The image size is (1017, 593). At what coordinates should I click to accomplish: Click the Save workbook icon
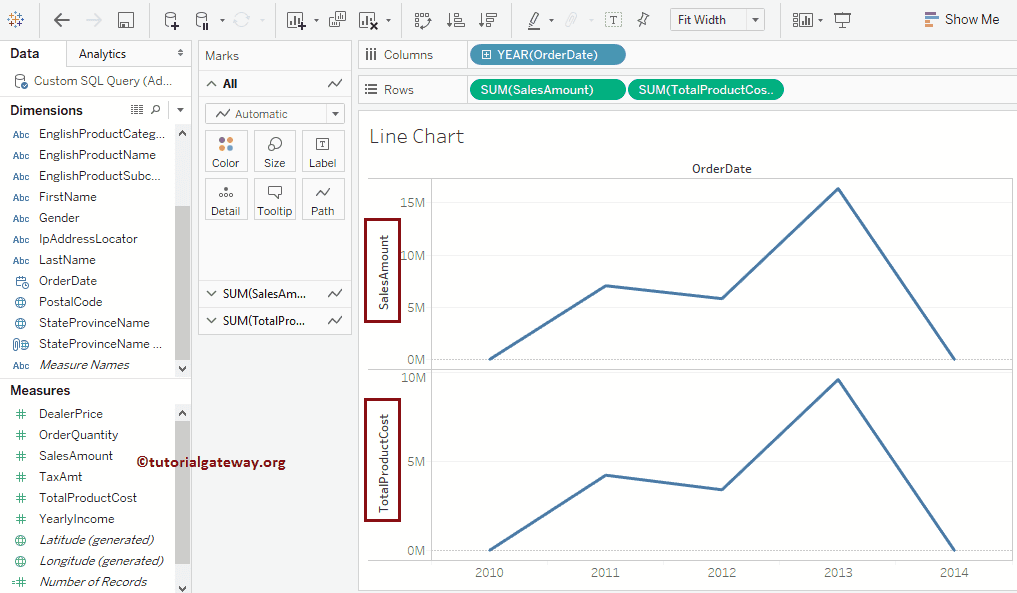126,20
